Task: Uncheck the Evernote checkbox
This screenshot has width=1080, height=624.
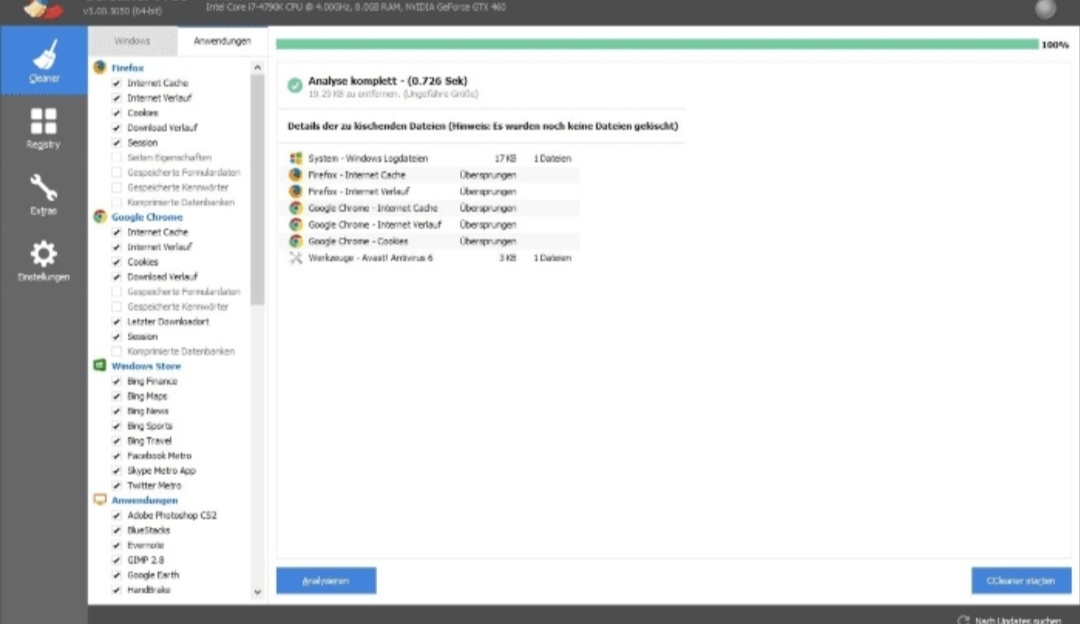Action: click(x=116, y=545)
